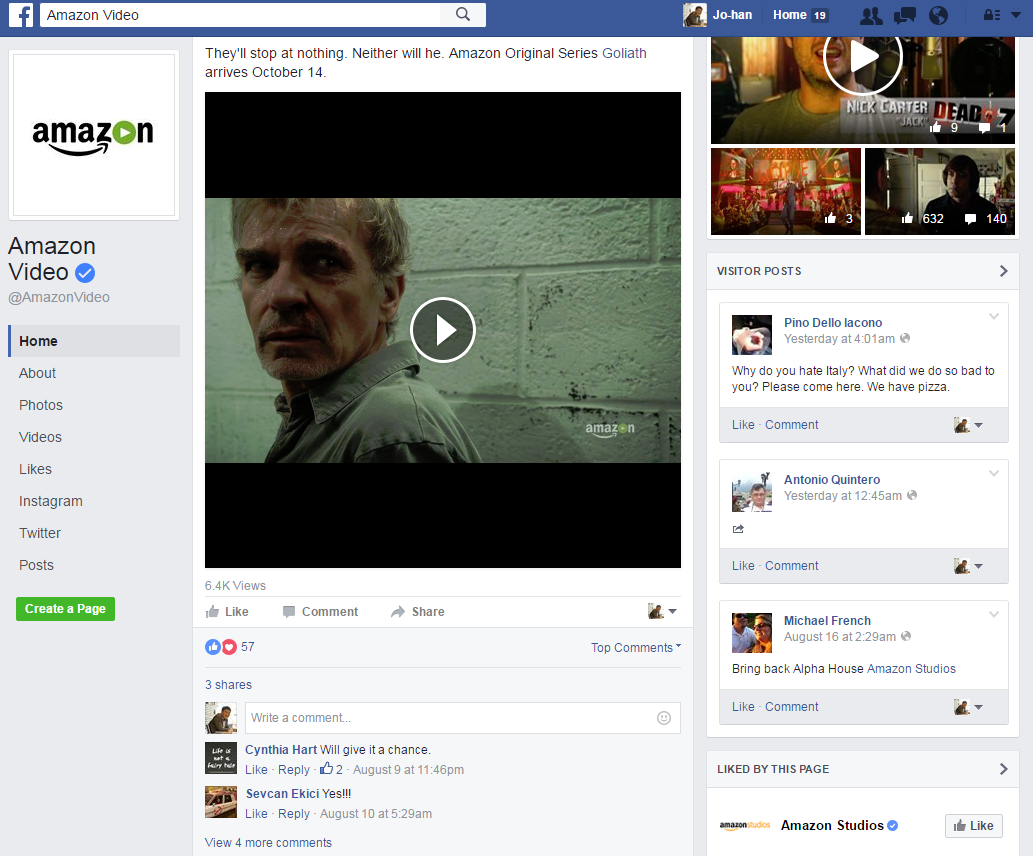The height and width of the screenshot is (856, 1033).
Task: Click the Facebook logo icon
Action: [21, 14]
